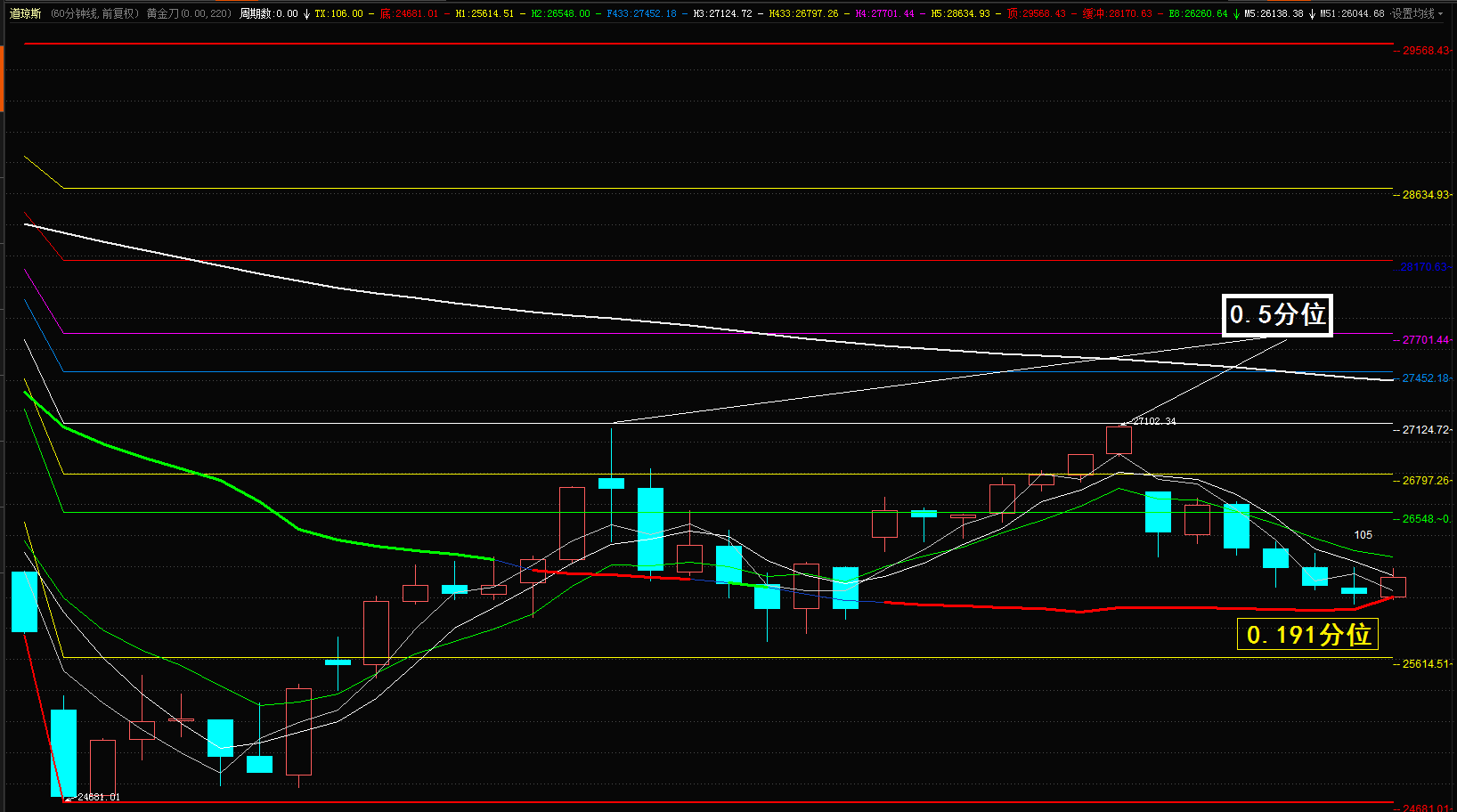Click the 27452.18 price axis label

tap(1425, 378)
